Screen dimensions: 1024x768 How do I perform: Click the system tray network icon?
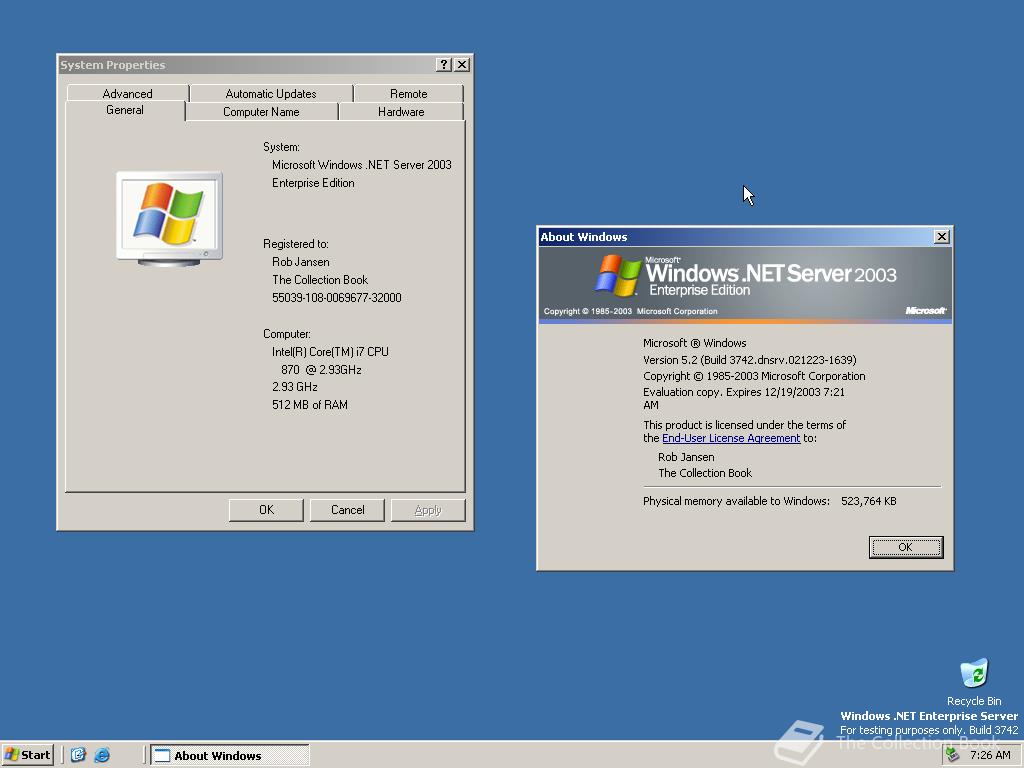click(x=953, y=755)
